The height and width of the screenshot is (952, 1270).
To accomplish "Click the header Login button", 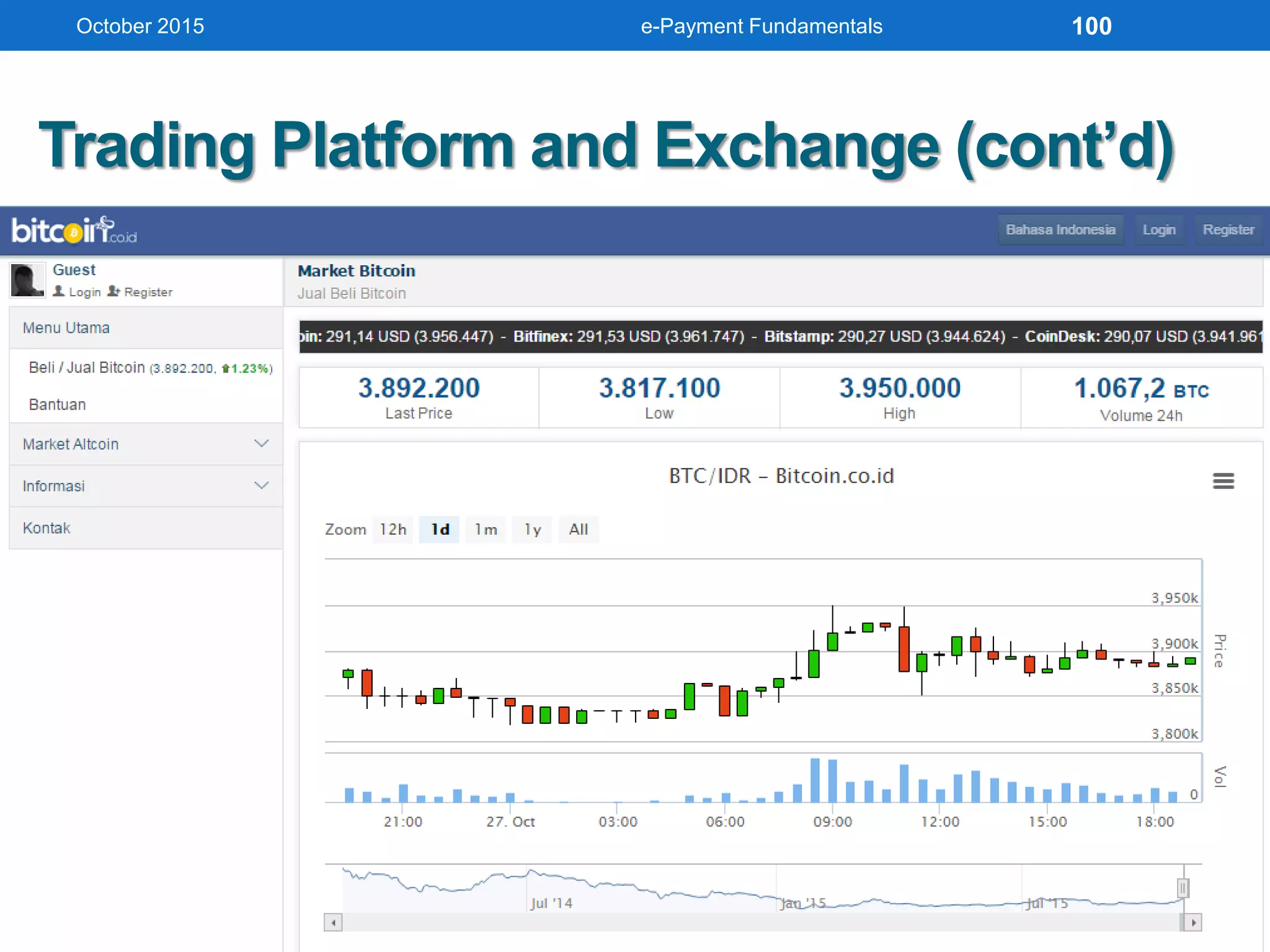I will pos(1159,230).
